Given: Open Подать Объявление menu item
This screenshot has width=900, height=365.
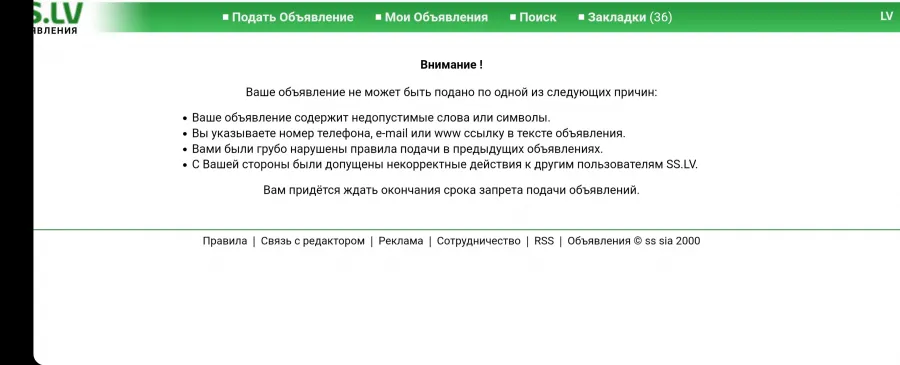Looking at the screenshot, I should (x=292, y=17).
